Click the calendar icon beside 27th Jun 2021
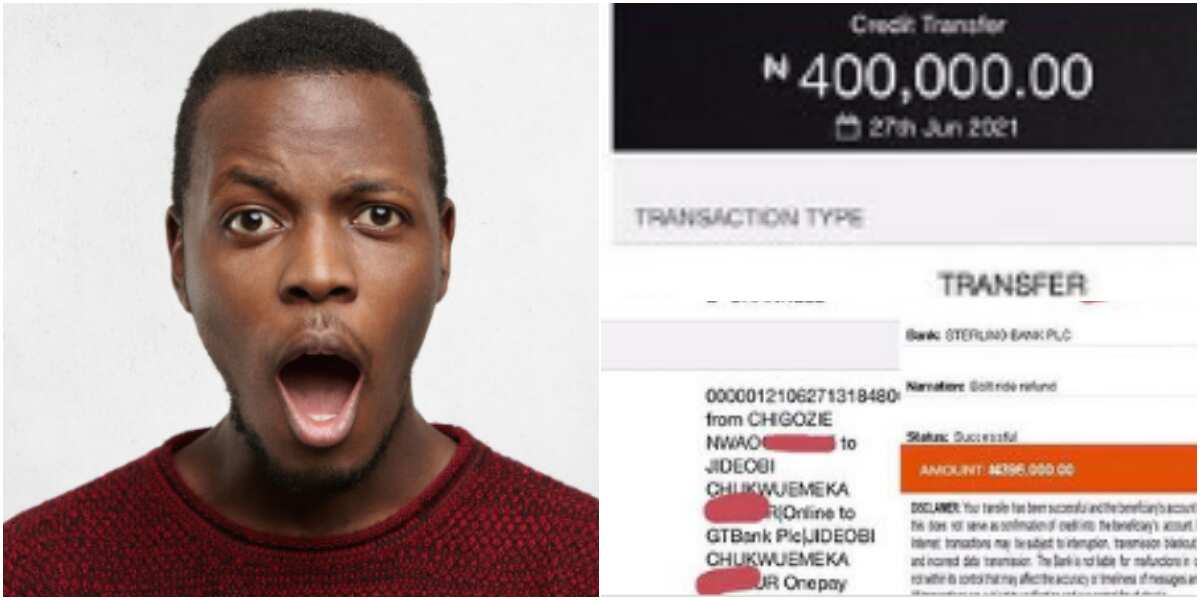This screenshot has height=600, width=1200. (847, 128)
